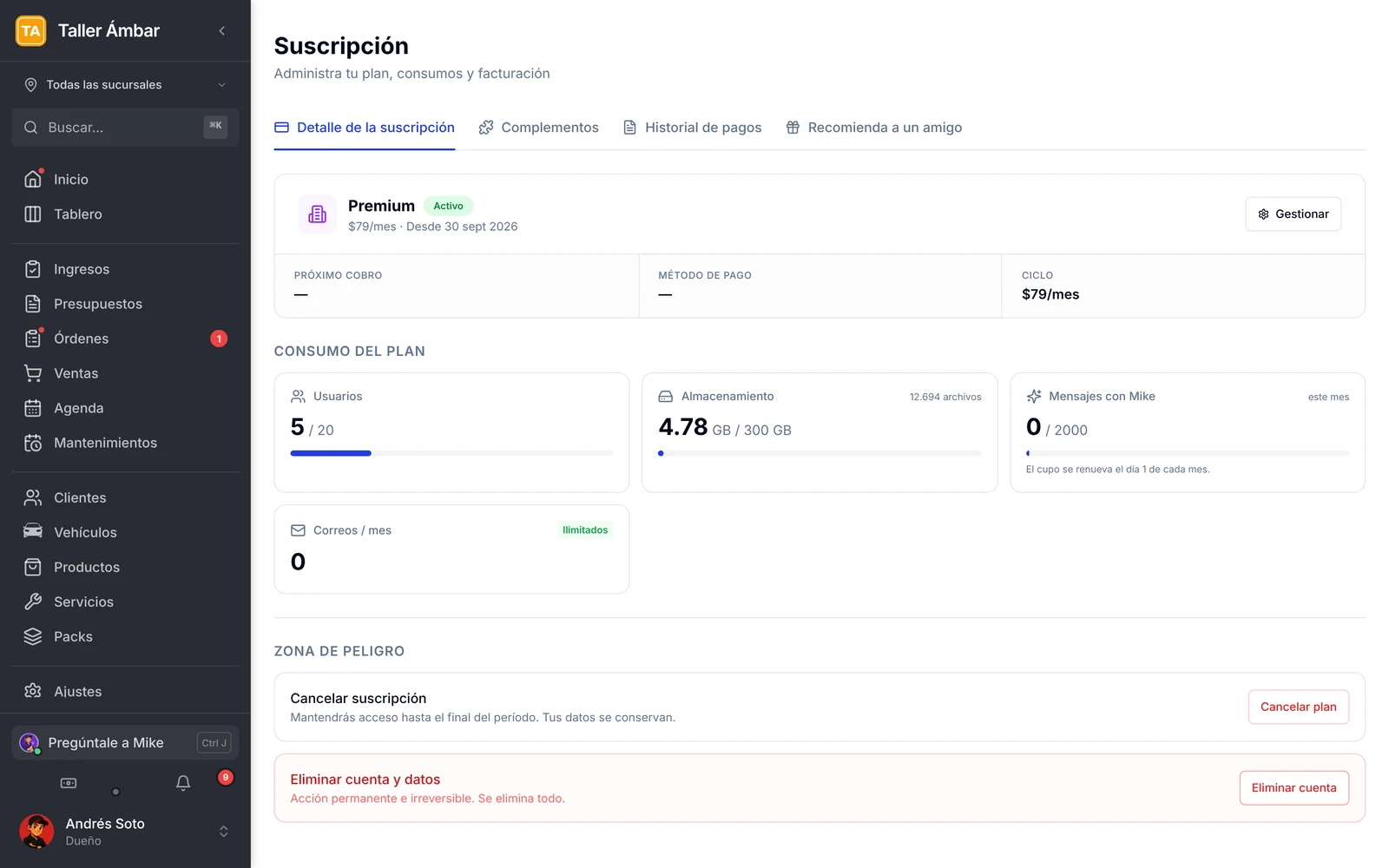This screenshot has width=1389, height=868.
Task: Click the $79/mes value under Ciclo
Action: 1050,294
